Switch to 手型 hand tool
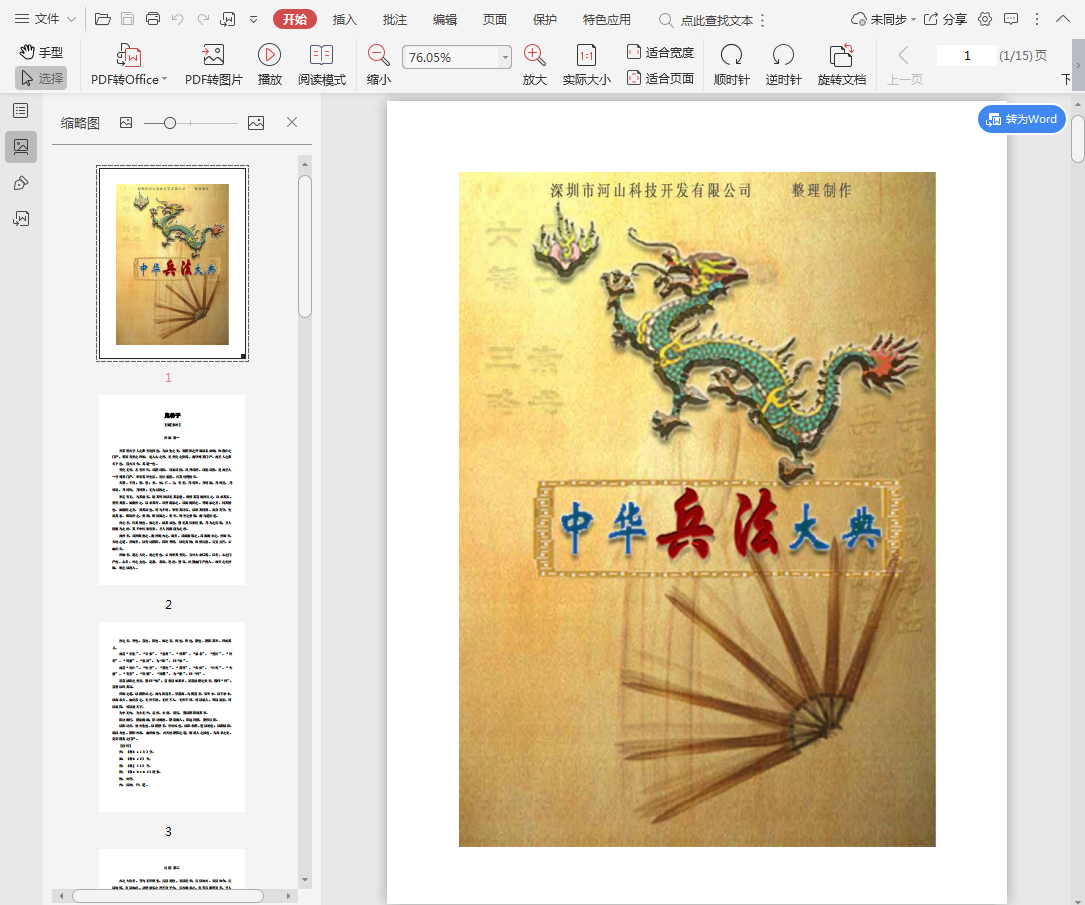The width and height of the screenshot is (1085, 905). (40, 52)
